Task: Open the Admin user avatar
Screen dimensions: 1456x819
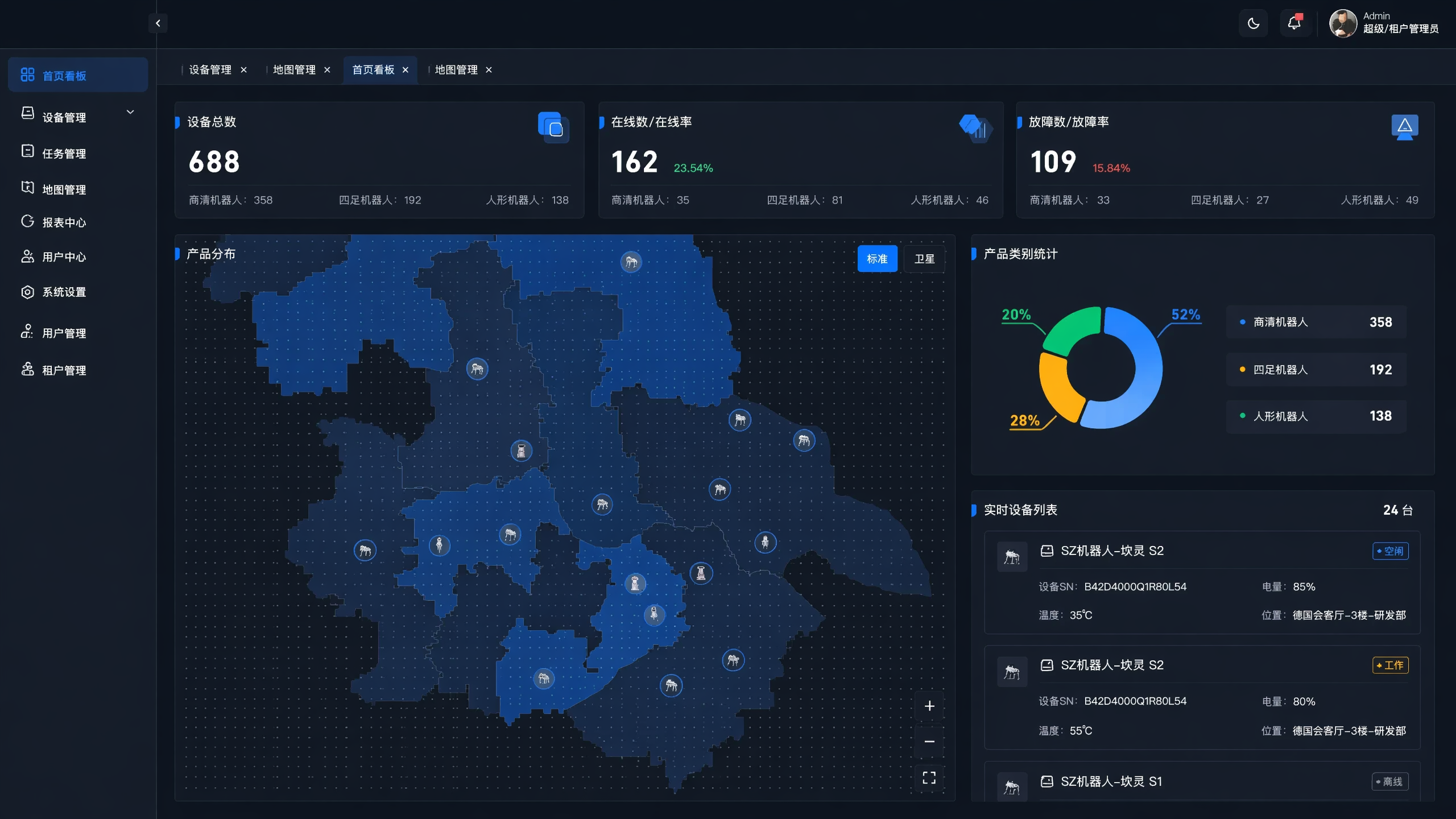Action: pos(1343,23)
